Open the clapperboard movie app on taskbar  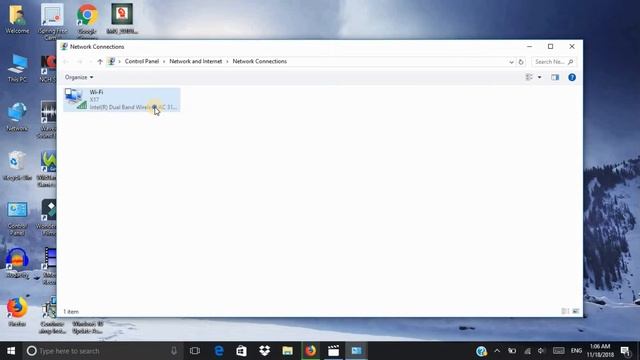333,351
